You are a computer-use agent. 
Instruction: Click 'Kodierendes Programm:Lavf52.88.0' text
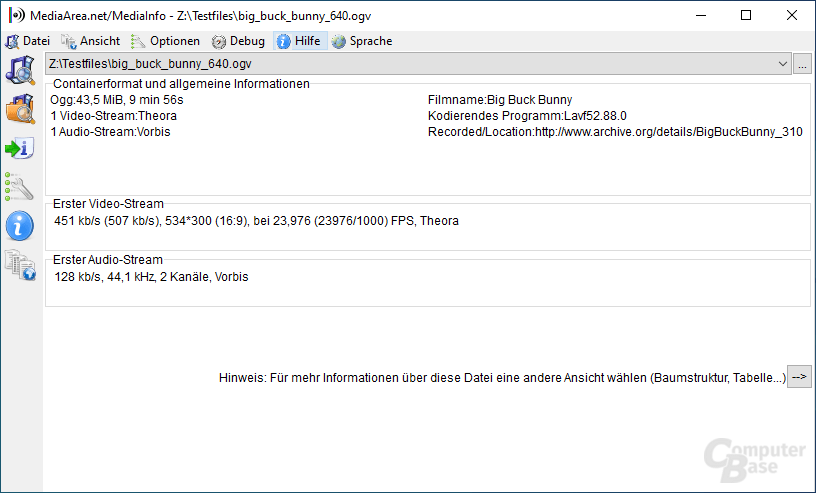[527, 116]
